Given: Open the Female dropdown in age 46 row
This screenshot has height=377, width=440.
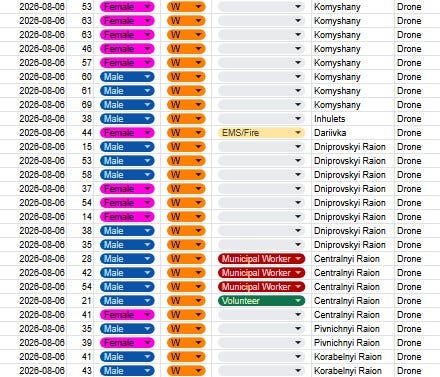Looking at the screenshot, I should point(127,49).
